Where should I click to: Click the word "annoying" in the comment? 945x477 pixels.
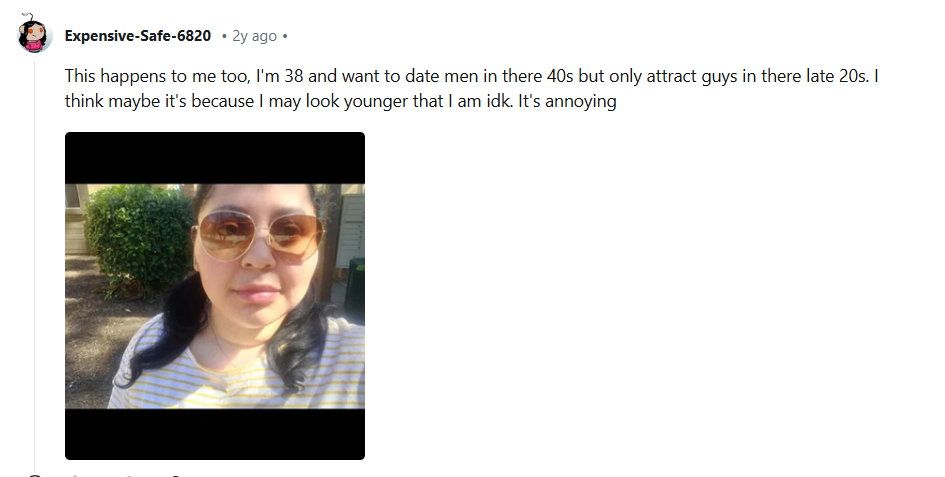(x=580, y=101)
